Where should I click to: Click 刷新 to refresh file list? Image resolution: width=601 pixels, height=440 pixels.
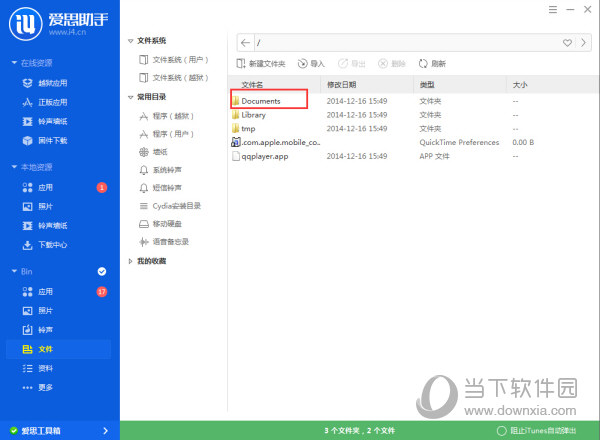coord(432,64)
